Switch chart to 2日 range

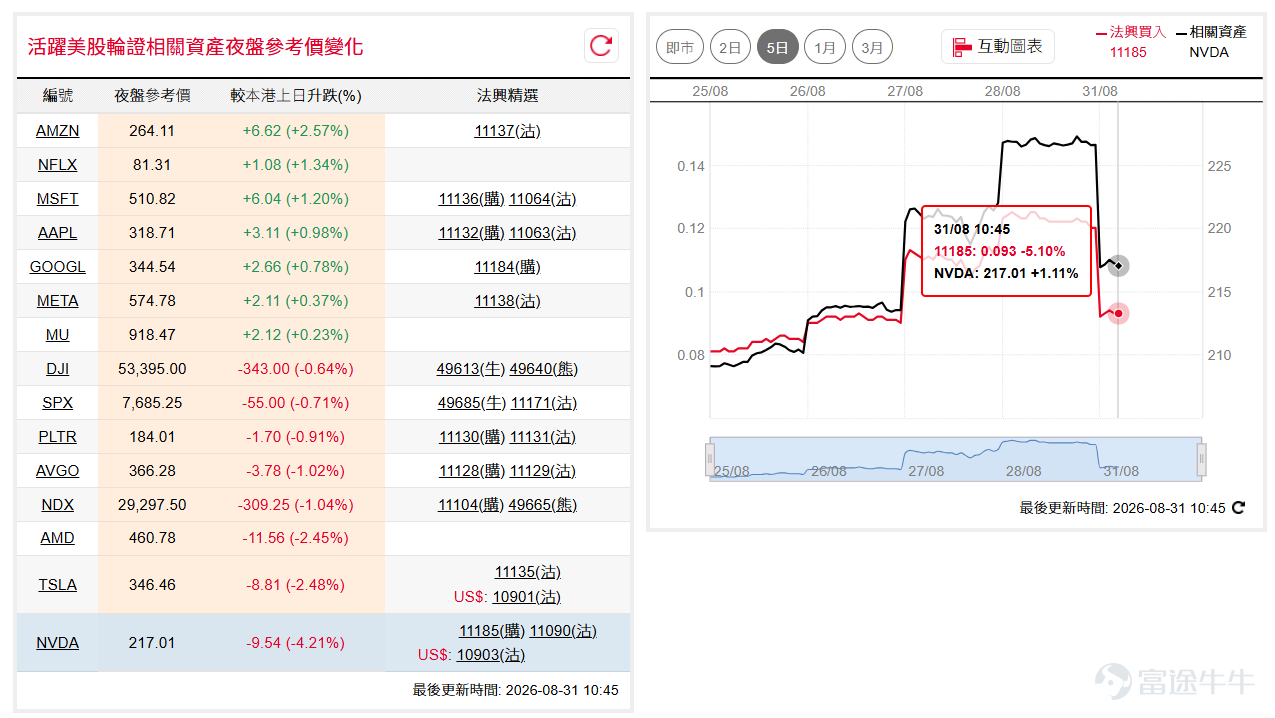(730, 47)
